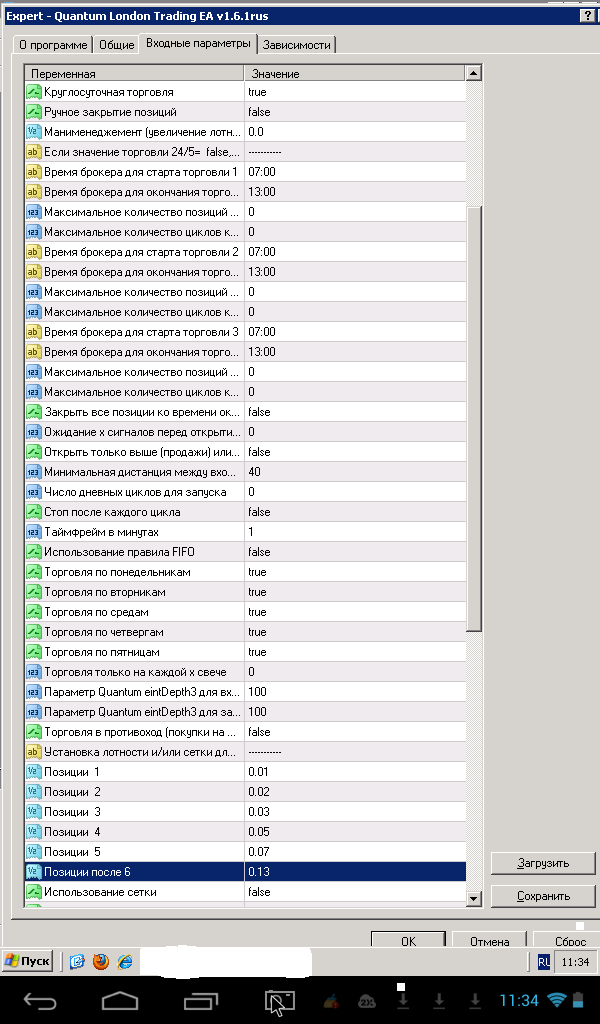Click the string icon for Время брокера для старта торговли 1

click(34, 172)
